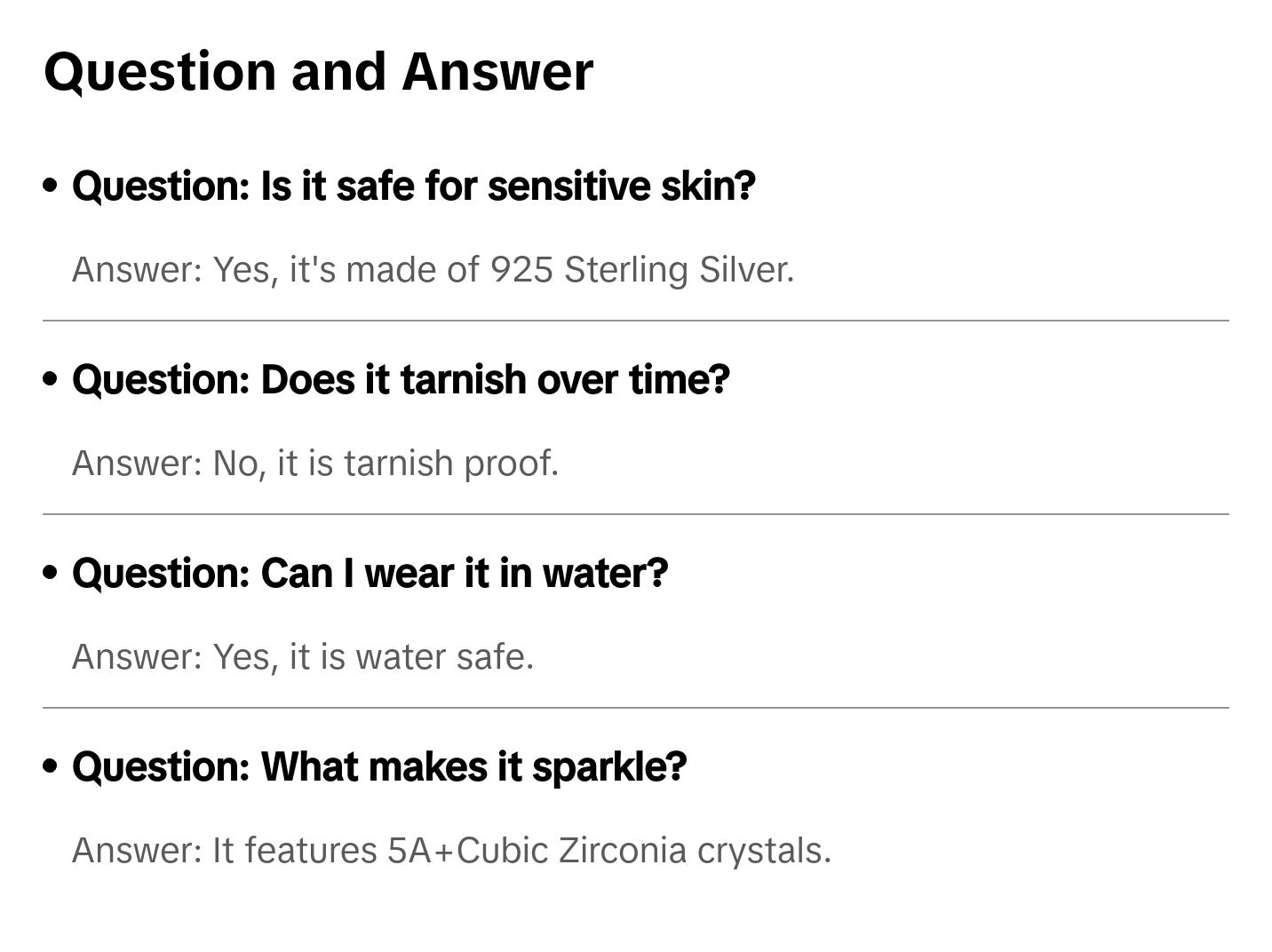Click the "Question and Answer" heading
The image size is (1272, 952).
tap(318, 71)
